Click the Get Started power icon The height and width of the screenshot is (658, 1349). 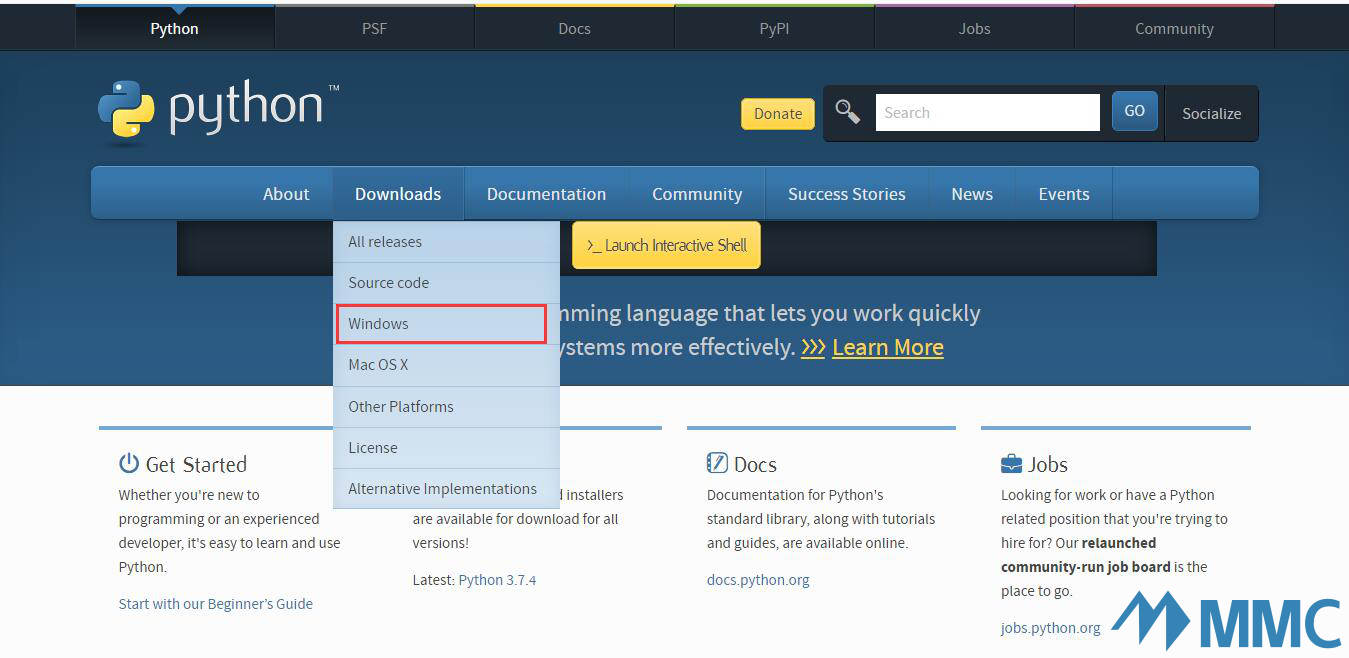click(x=129, y=463)
